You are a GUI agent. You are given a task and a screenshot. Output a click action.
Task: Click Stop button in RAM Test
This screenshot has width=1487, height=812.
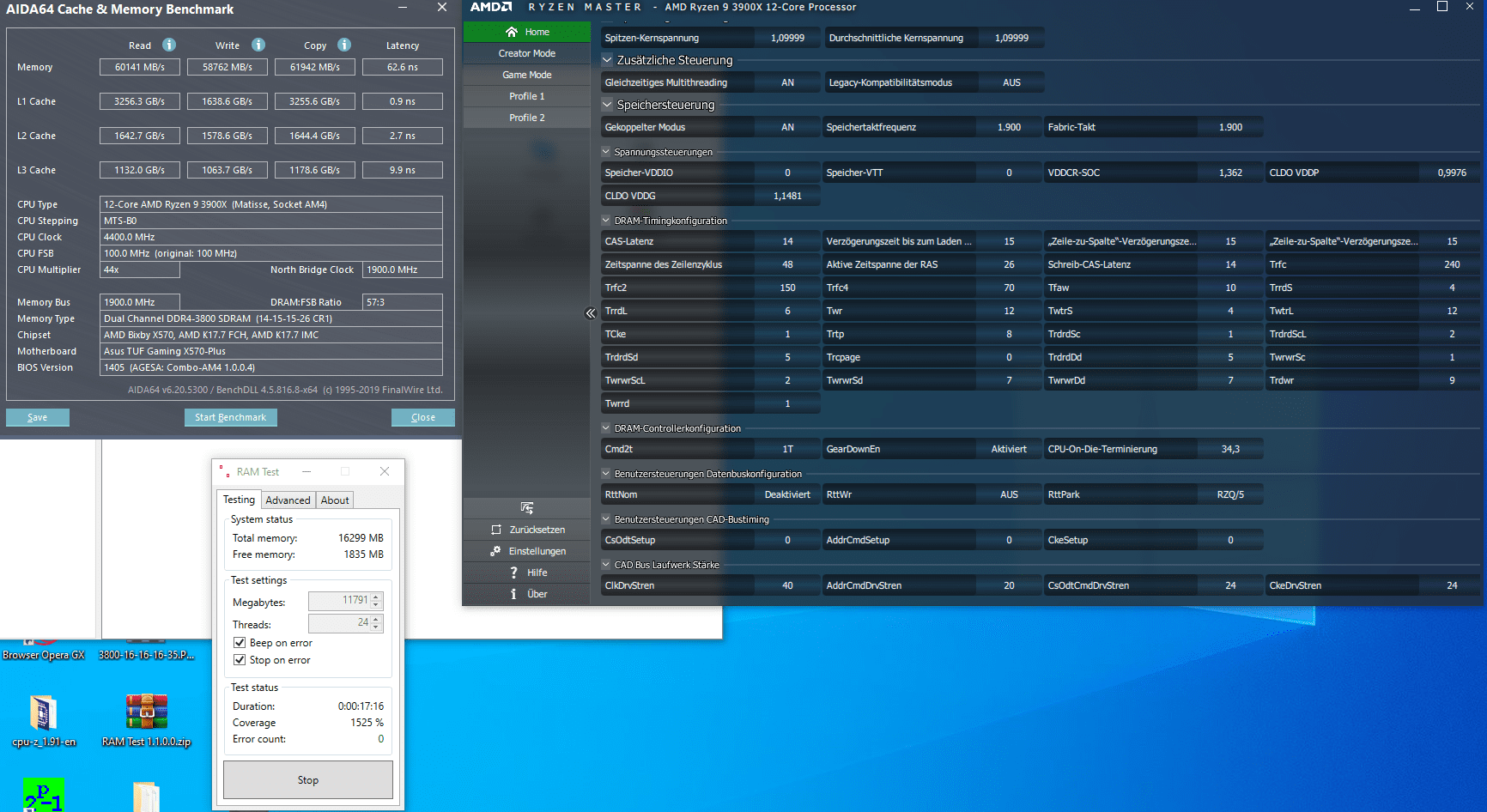click(x=308, y=780)
